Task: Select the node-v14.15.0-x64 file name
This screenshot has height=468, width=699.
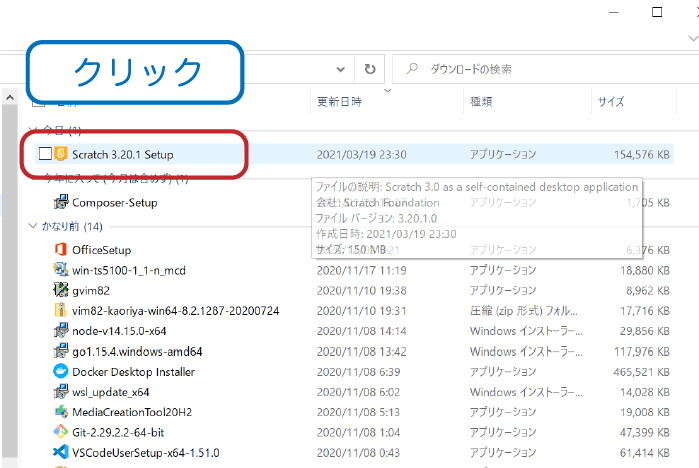Action: coord(119,331)
